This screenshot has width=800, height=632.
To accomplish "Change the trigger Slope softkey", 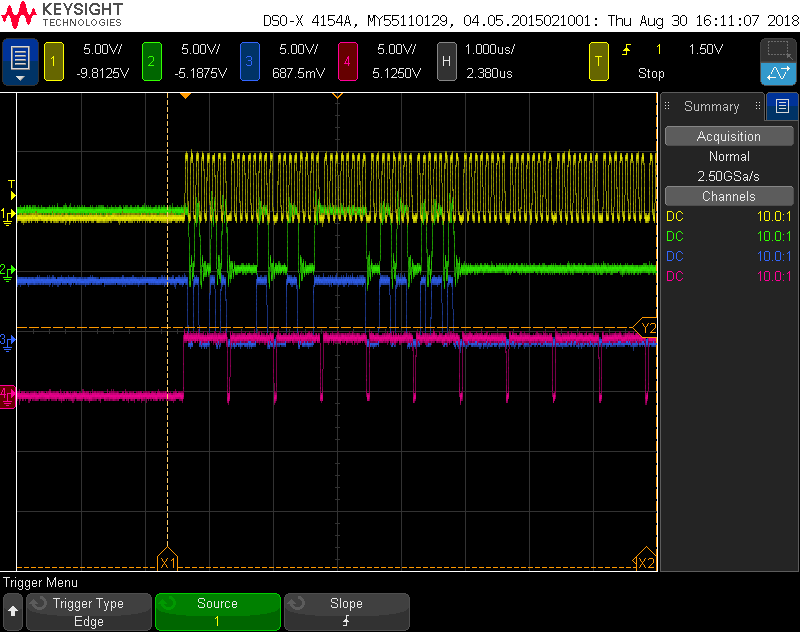I will click(x=347, y=612).
